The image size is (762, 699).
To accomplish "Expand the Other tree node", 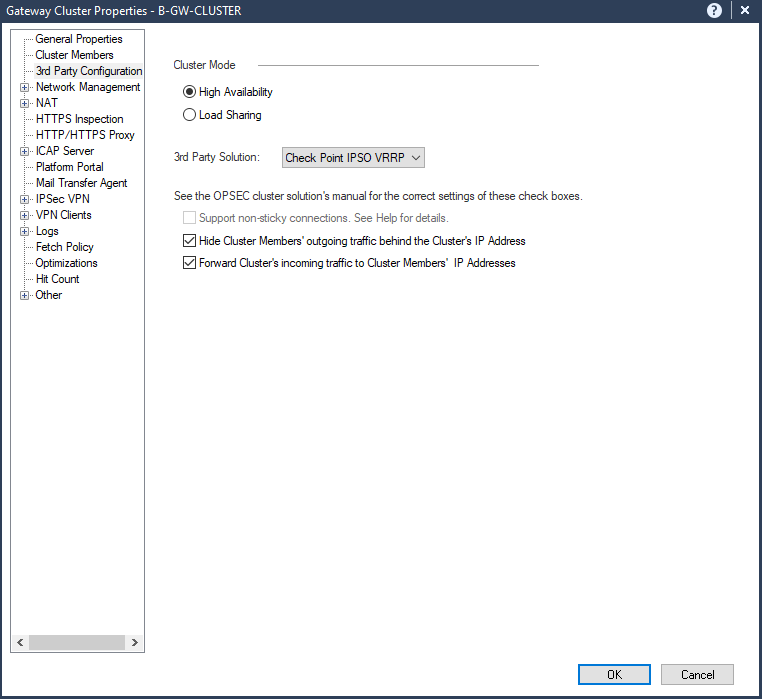I will click(x=24, y=295).
